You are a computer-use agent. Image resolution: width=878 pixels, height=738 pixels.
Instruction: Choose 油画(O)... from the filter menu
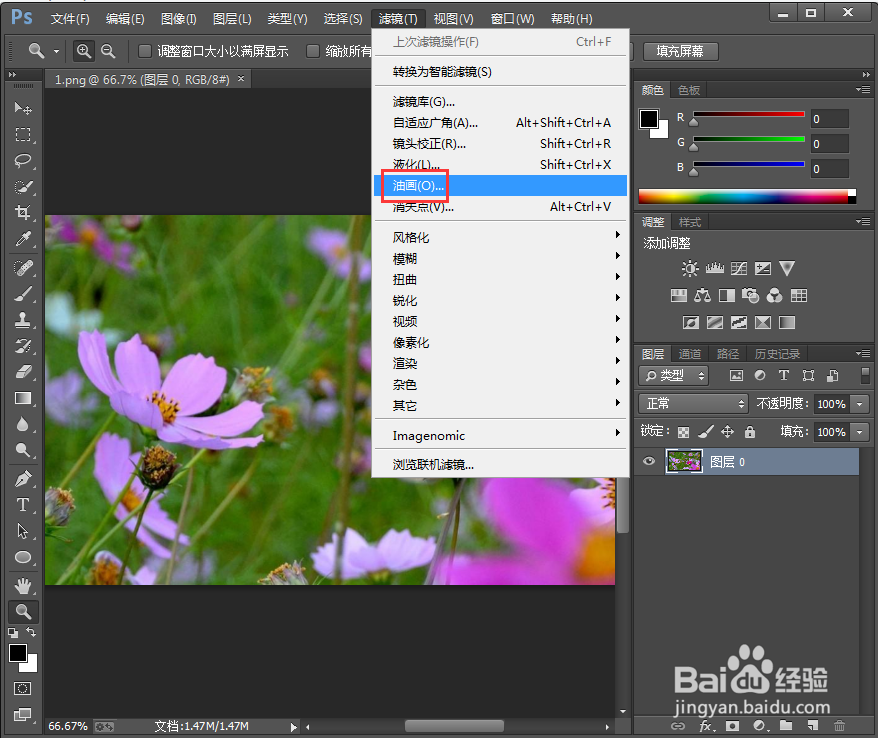tap(500, 185)
